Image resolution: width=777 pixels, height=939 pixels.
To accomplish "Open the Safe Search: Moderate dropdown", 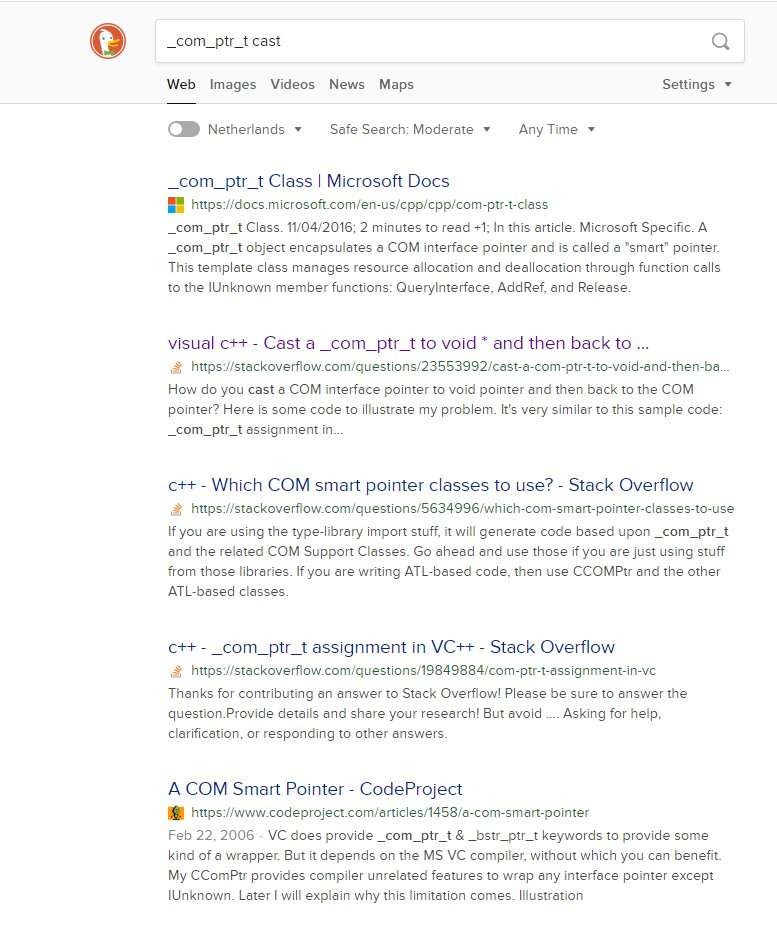I will click(x=410, y=129).
